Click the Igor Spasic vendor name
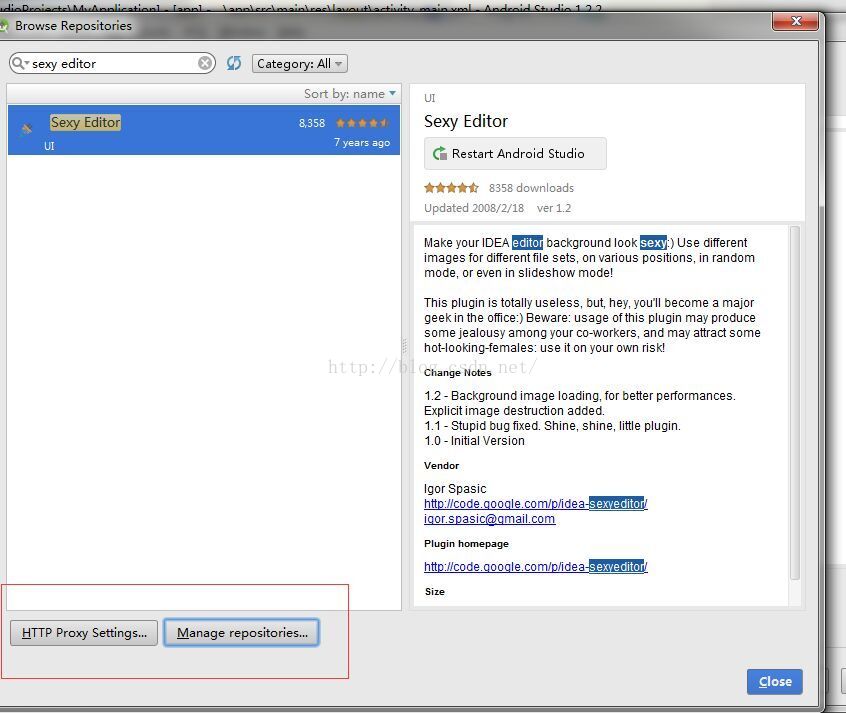 [x=455, y=488]
